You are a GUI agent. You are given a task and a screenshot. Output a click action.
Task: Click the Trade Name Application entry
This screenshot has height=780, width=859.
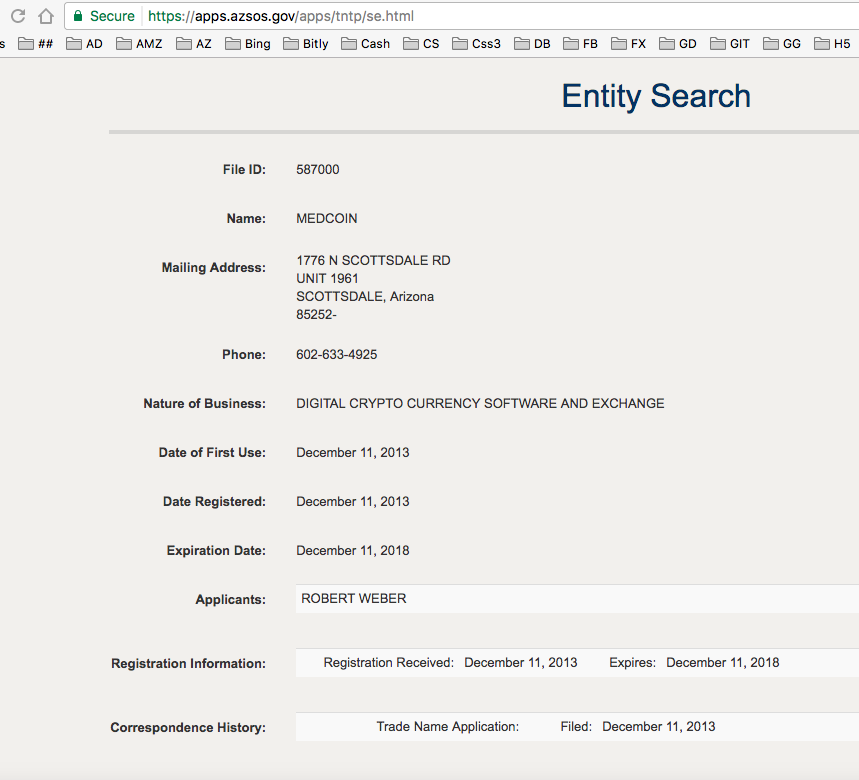(x=448, y=727)
